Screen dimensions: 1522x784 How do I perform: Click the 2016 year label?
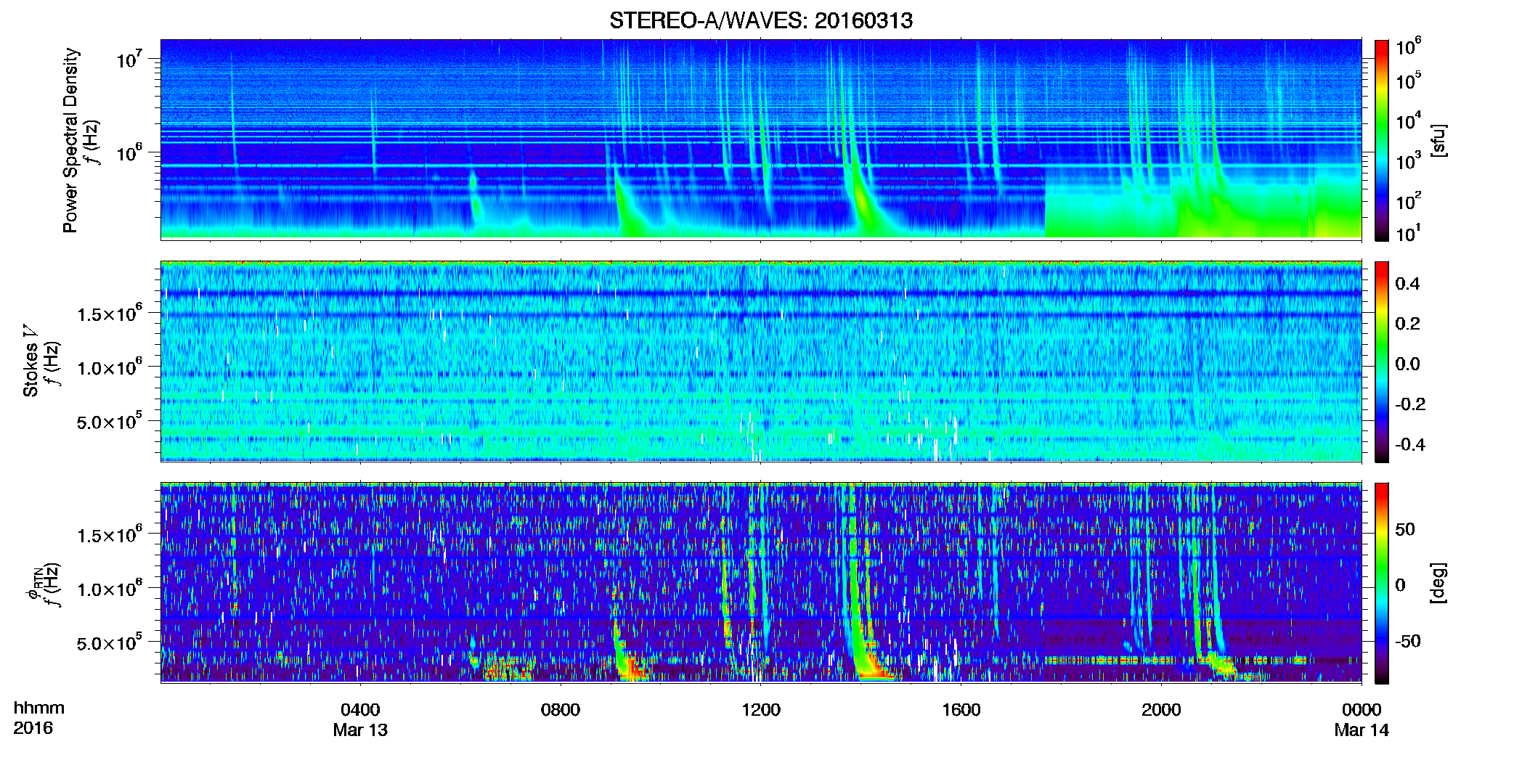pos(33,727)
